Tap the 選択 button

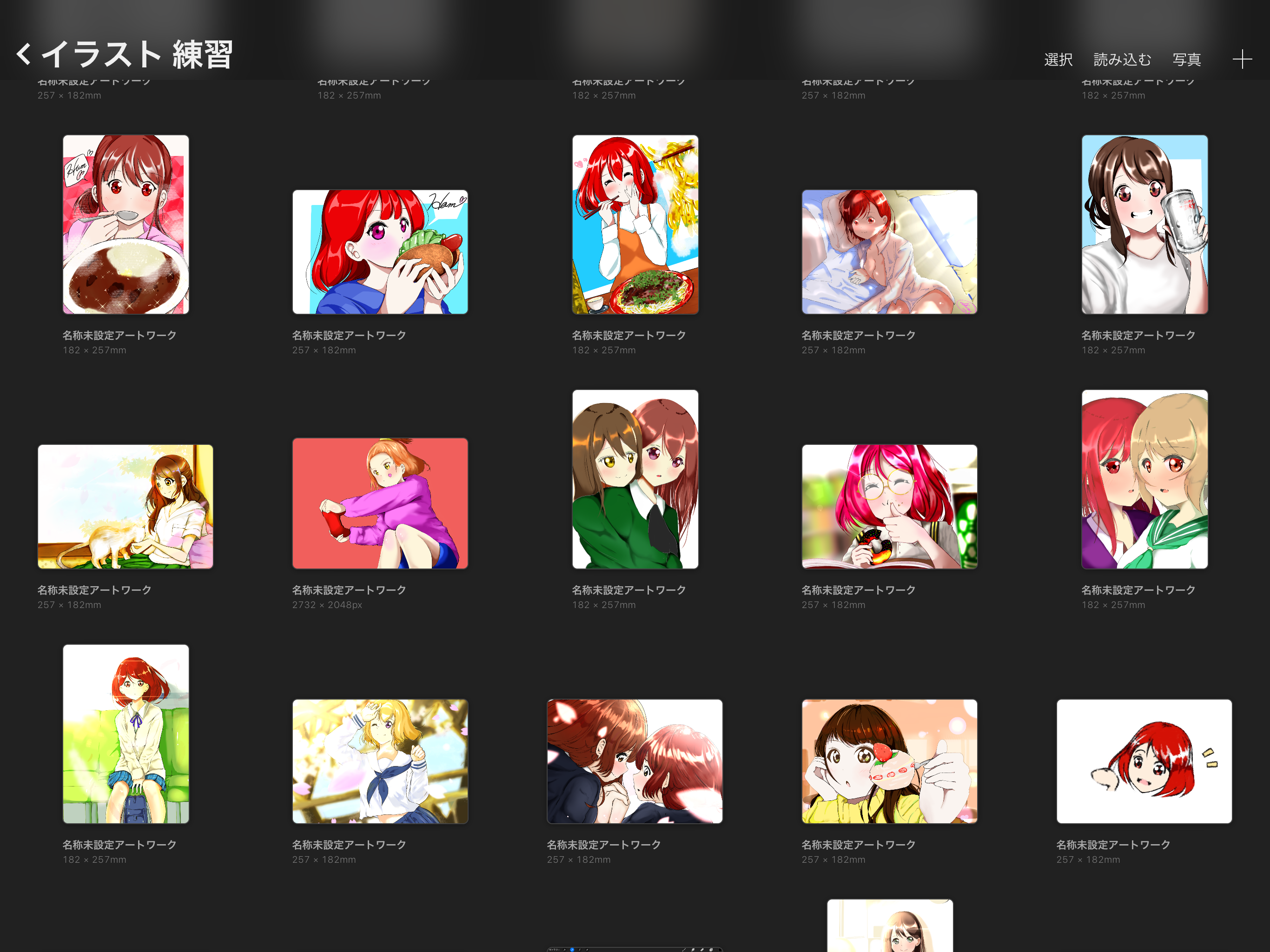click(1058, 59)
